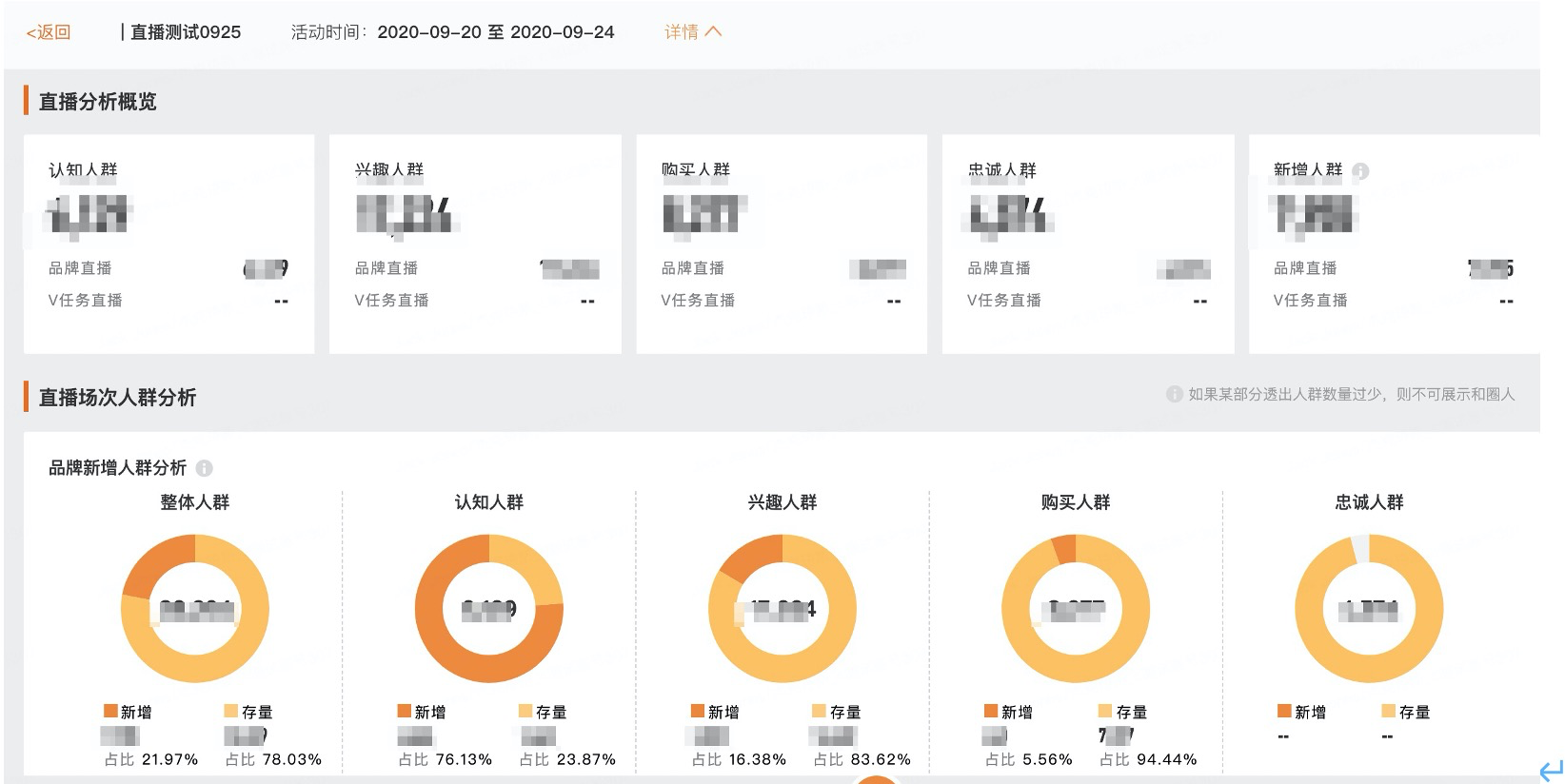The image size is (1565, 784).
Task: Toggle 新增 legend under 兴趣人群 chart
Action: coord(715,712)
